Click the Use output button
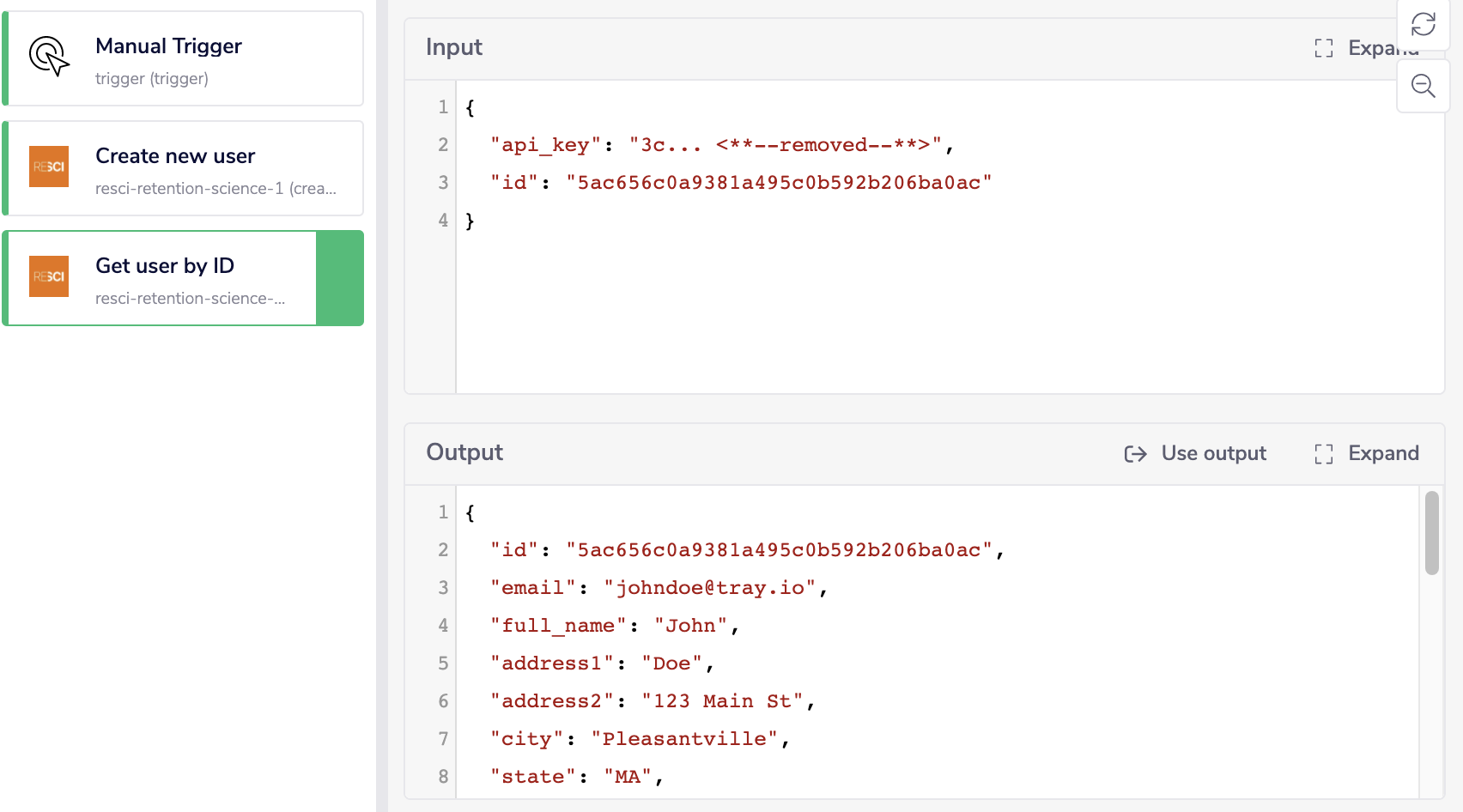Viewport: 1463px width, 812px height. [x=1212, y=453]
